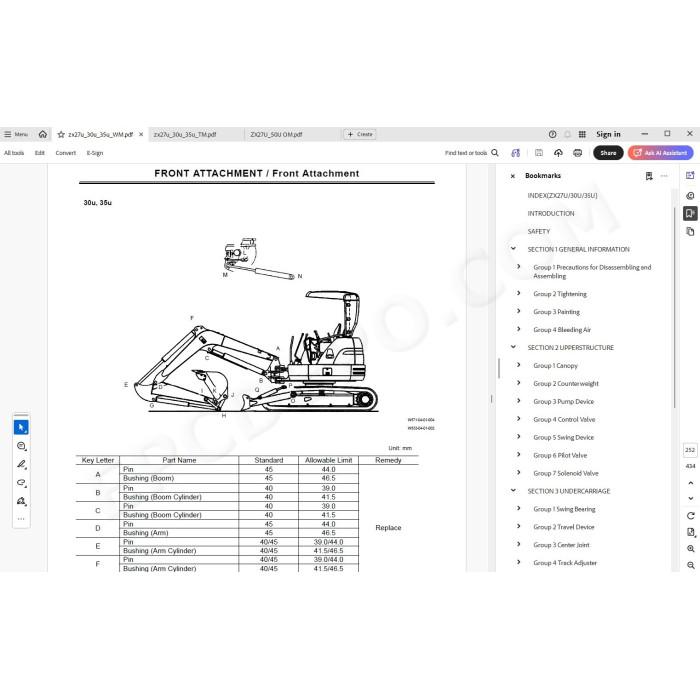Open All tools menu

click(14, 153)
